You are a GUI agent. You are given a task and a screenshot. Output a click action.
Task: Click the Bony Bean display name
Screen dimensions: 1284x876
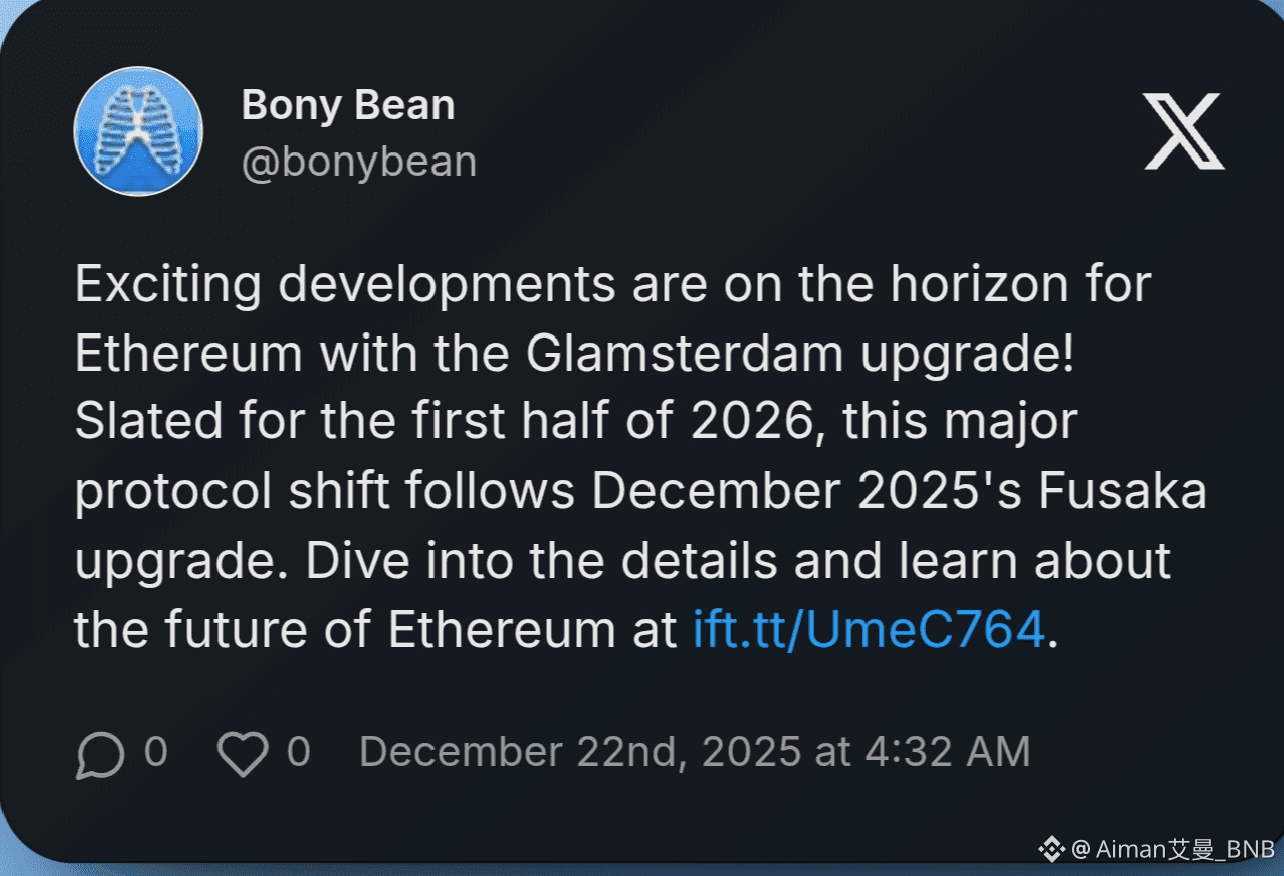348,106
